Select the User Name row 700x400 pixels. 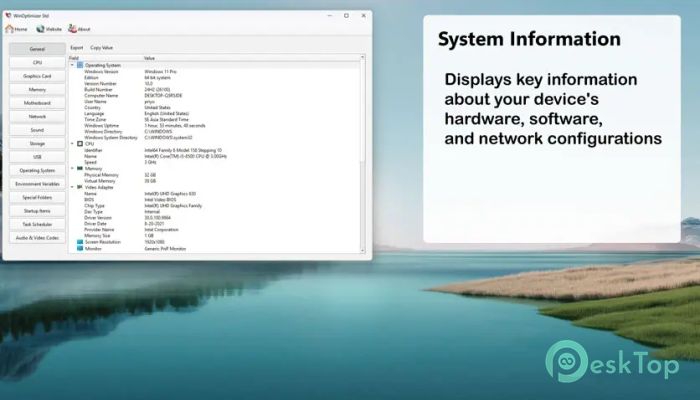click(214, 102)
